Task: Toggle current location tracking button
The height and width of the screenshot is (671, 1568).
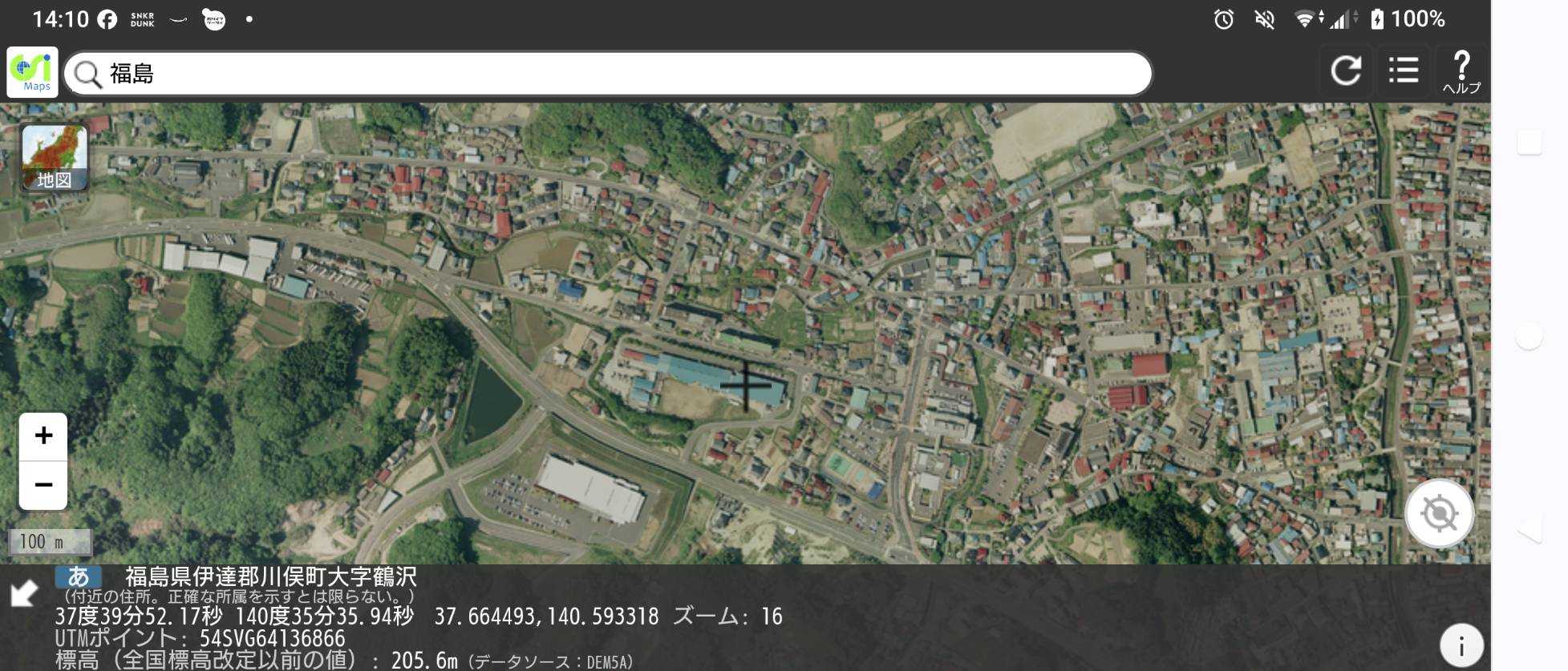Action: click(1439, 513)
